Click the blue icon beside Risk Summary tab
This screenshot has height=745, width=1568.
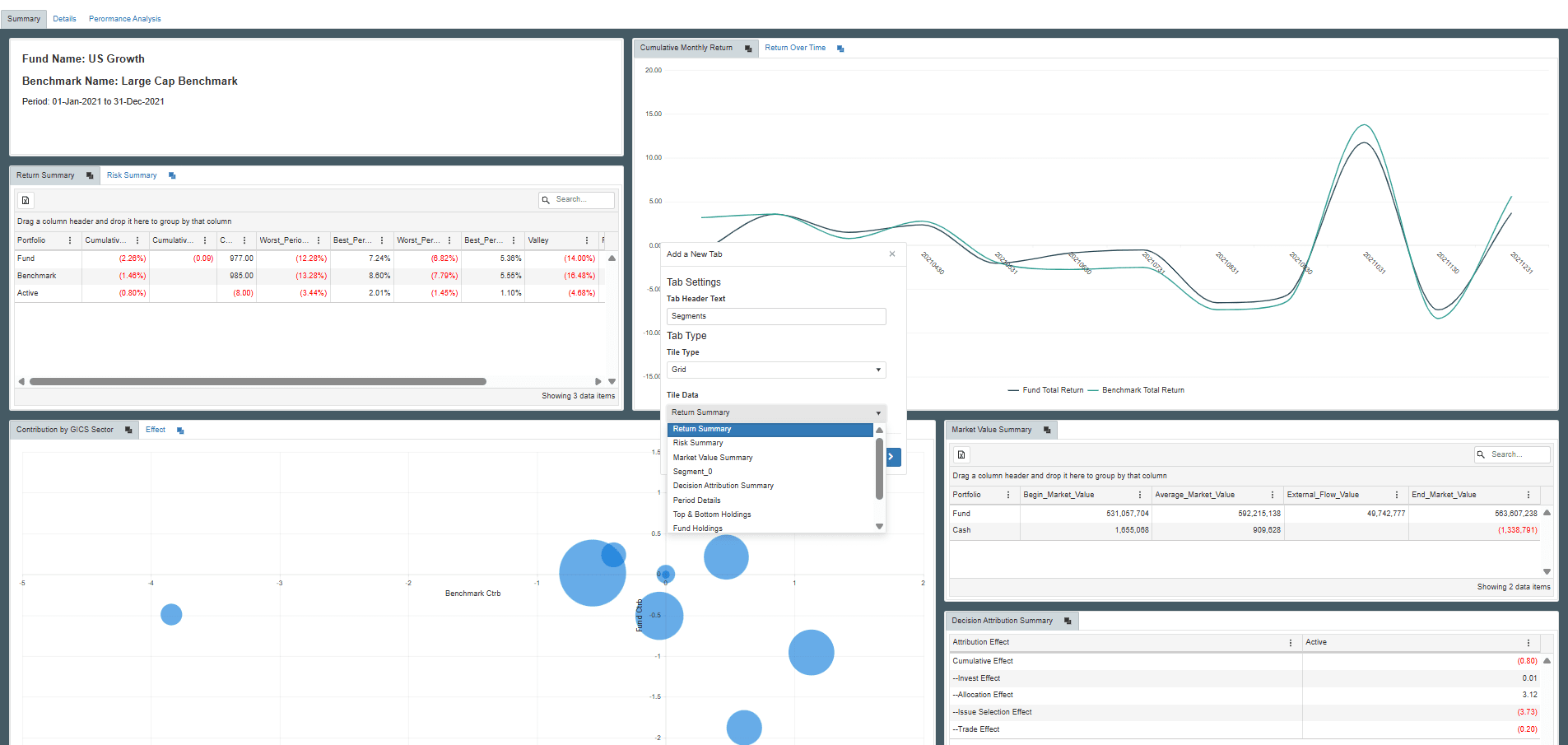click(172, 175)
